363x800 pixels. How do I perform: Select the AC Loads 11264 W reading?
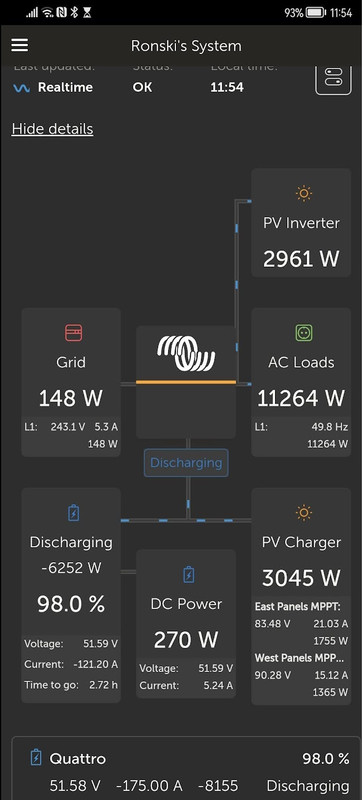301,398
